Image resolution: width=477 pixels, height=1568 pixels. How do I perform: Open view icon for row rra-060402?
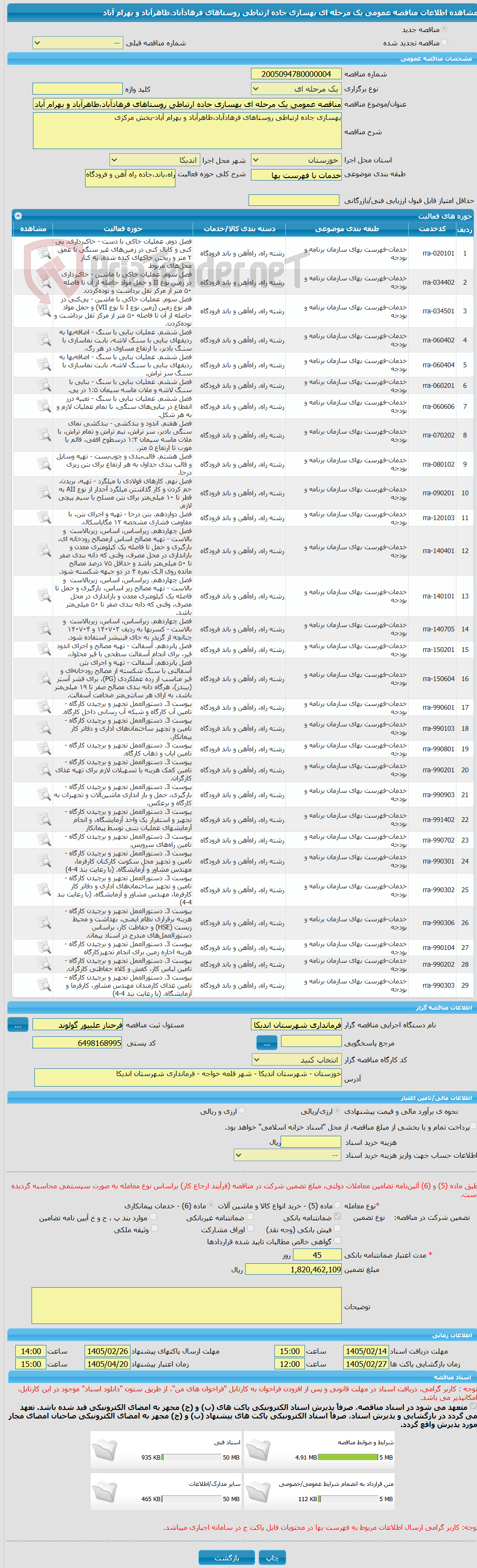(x=44, y=340)
